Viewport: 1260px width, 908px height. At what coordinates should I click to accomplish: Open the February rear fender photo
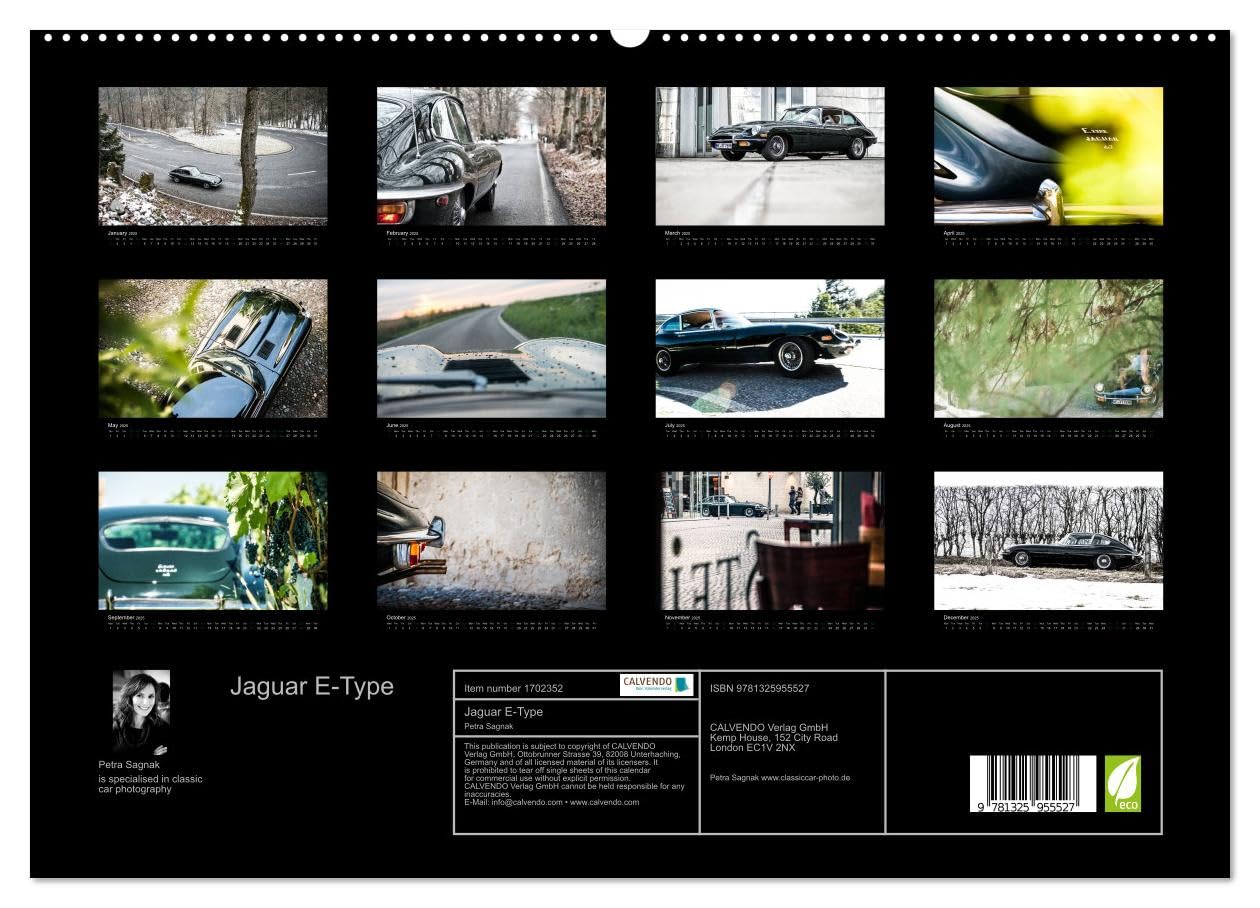point(491,156)
